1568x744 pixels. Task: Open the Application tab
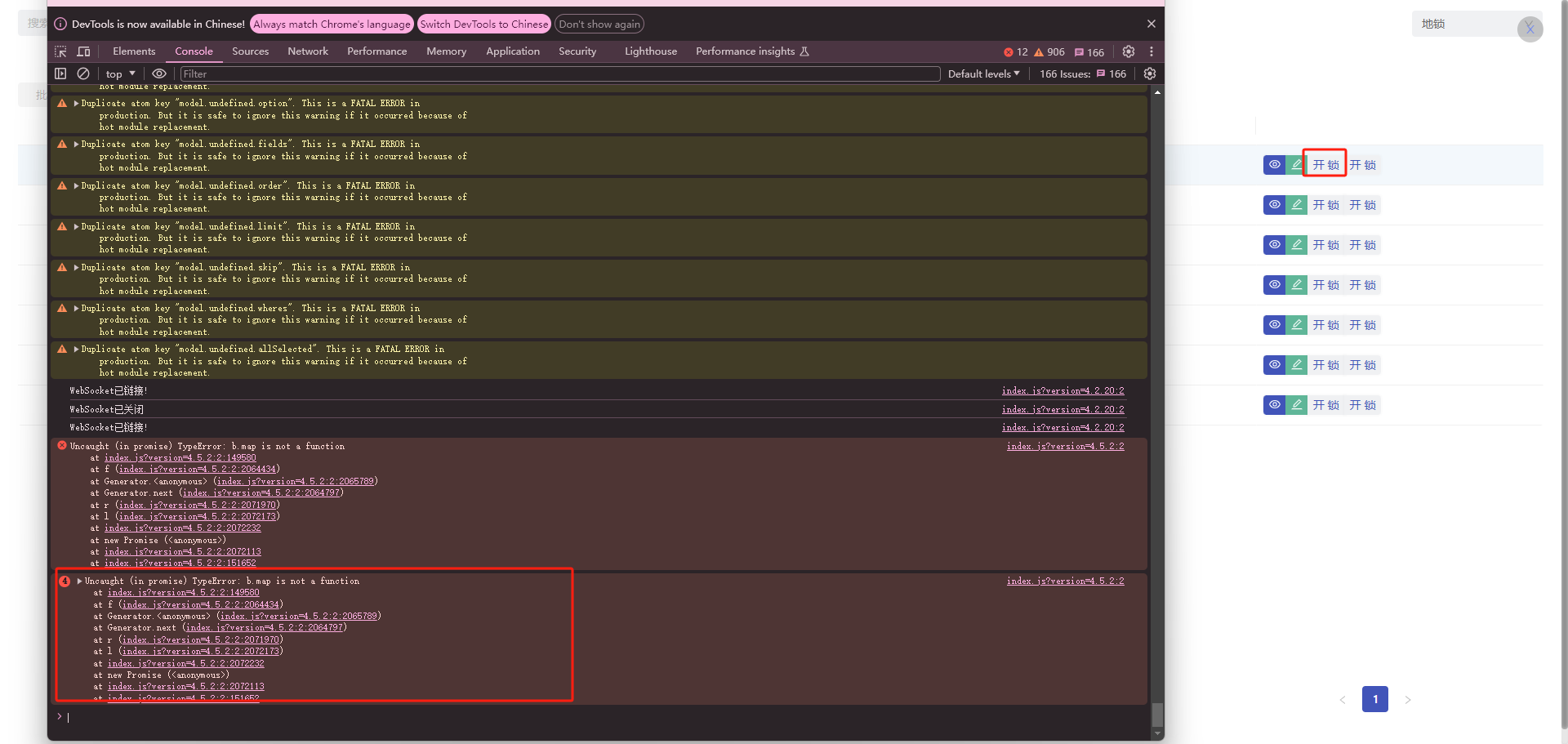click(513, 51)
